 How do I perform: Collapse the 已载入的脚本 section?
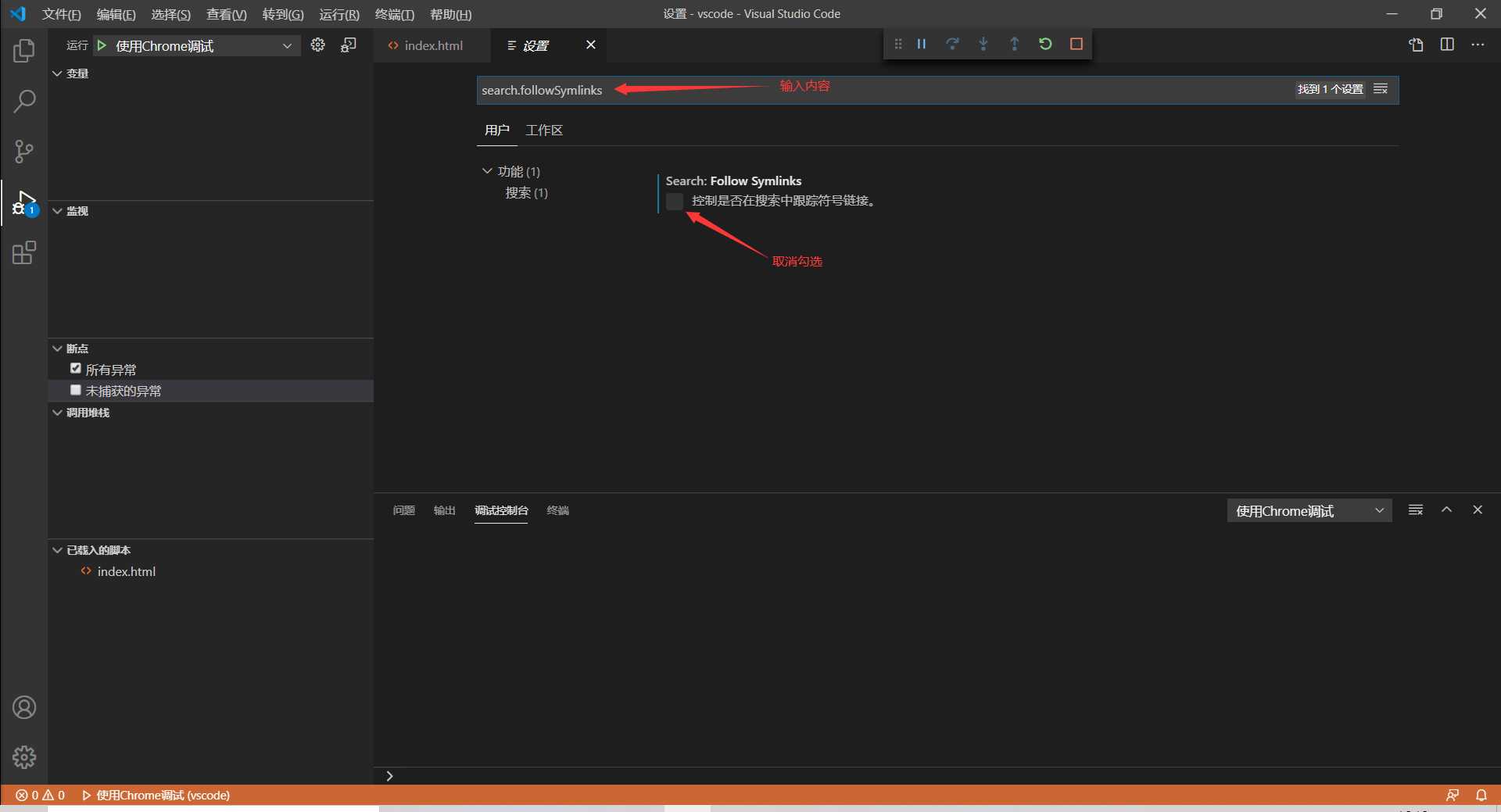[x=57, y=550]
